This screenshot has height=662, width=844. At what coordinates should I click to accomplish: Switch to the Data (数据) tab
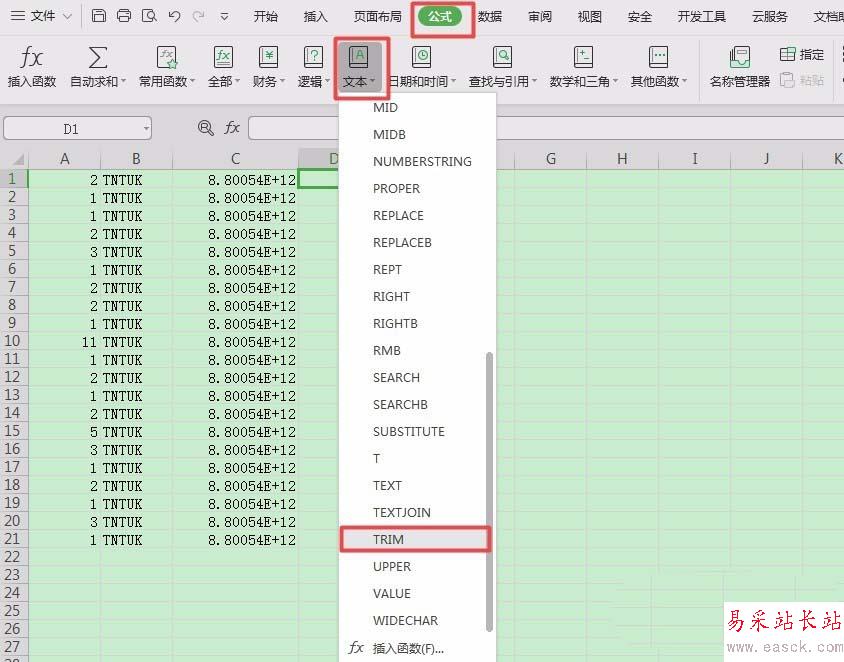click(x=490, y=17)
